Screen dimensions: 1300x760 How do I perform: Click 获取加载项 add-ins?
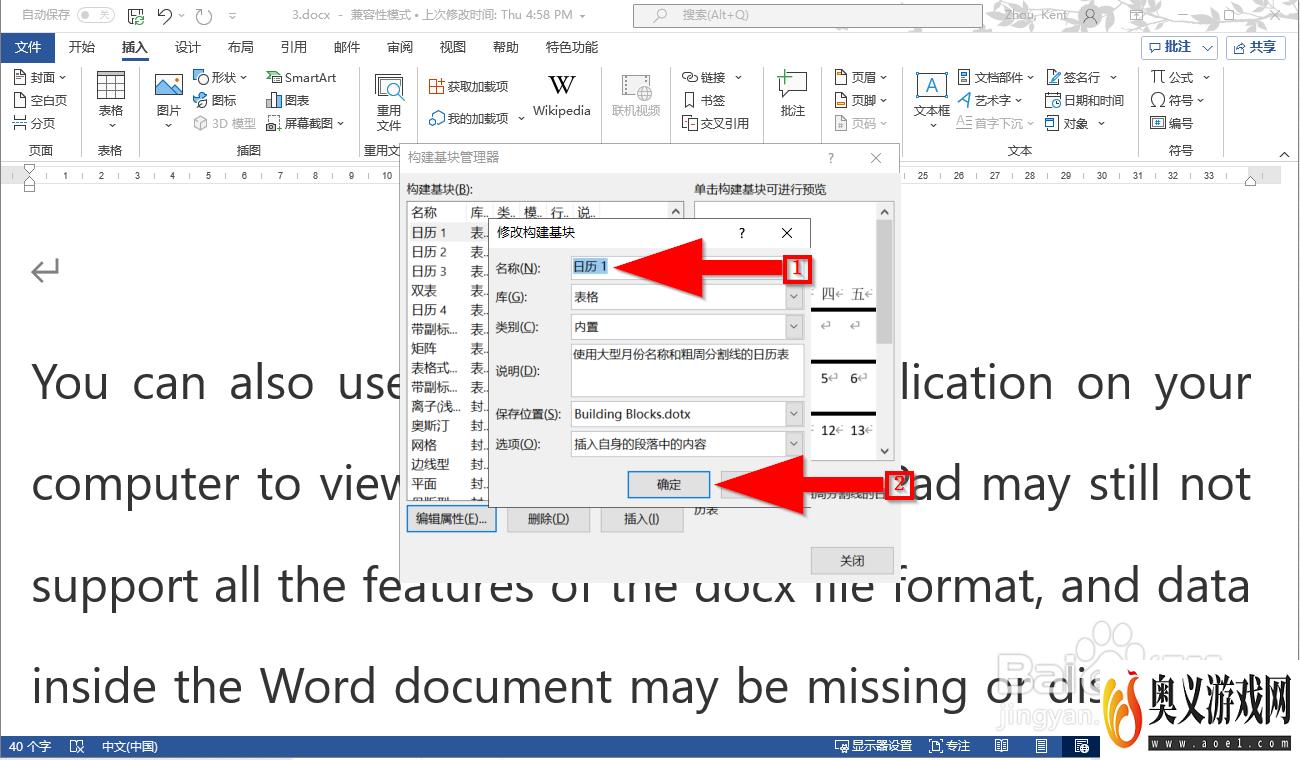click(468, 86)
